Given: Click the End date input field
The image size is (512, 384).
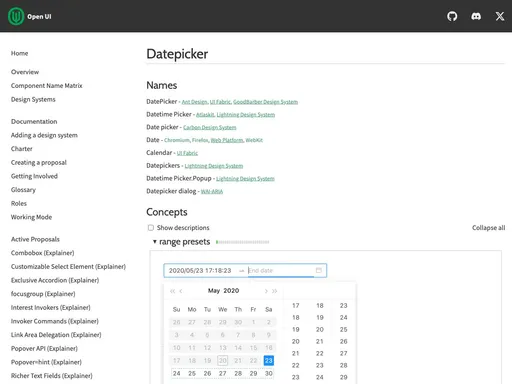Looking at the screenshot, I should click(280, 270).
